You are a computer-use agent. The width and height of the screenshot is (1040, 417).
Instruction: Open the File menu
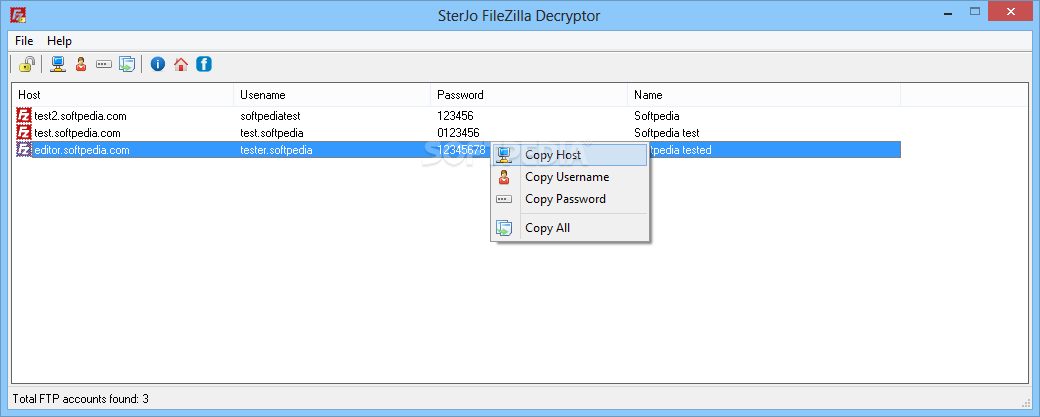pos(25,40)
